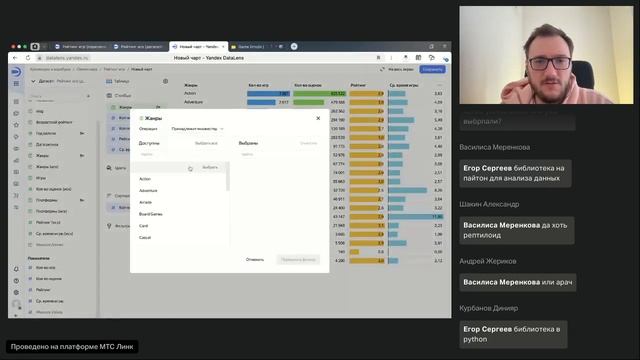Click the Кол-во игр column header
Screen dimensions: 640x360
[x=258, y=85]
